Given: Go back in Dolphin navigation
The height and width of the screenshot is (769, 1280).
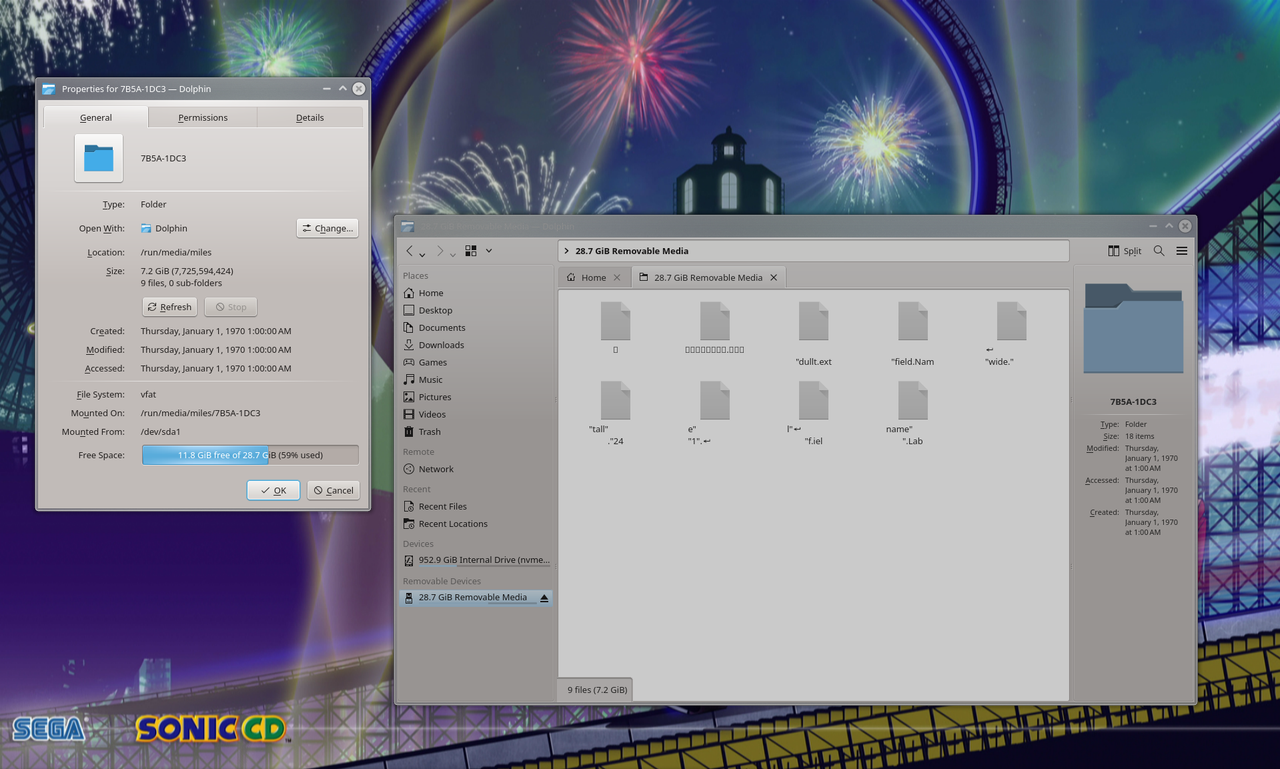Looking at the screenshot, I should 409,251.
